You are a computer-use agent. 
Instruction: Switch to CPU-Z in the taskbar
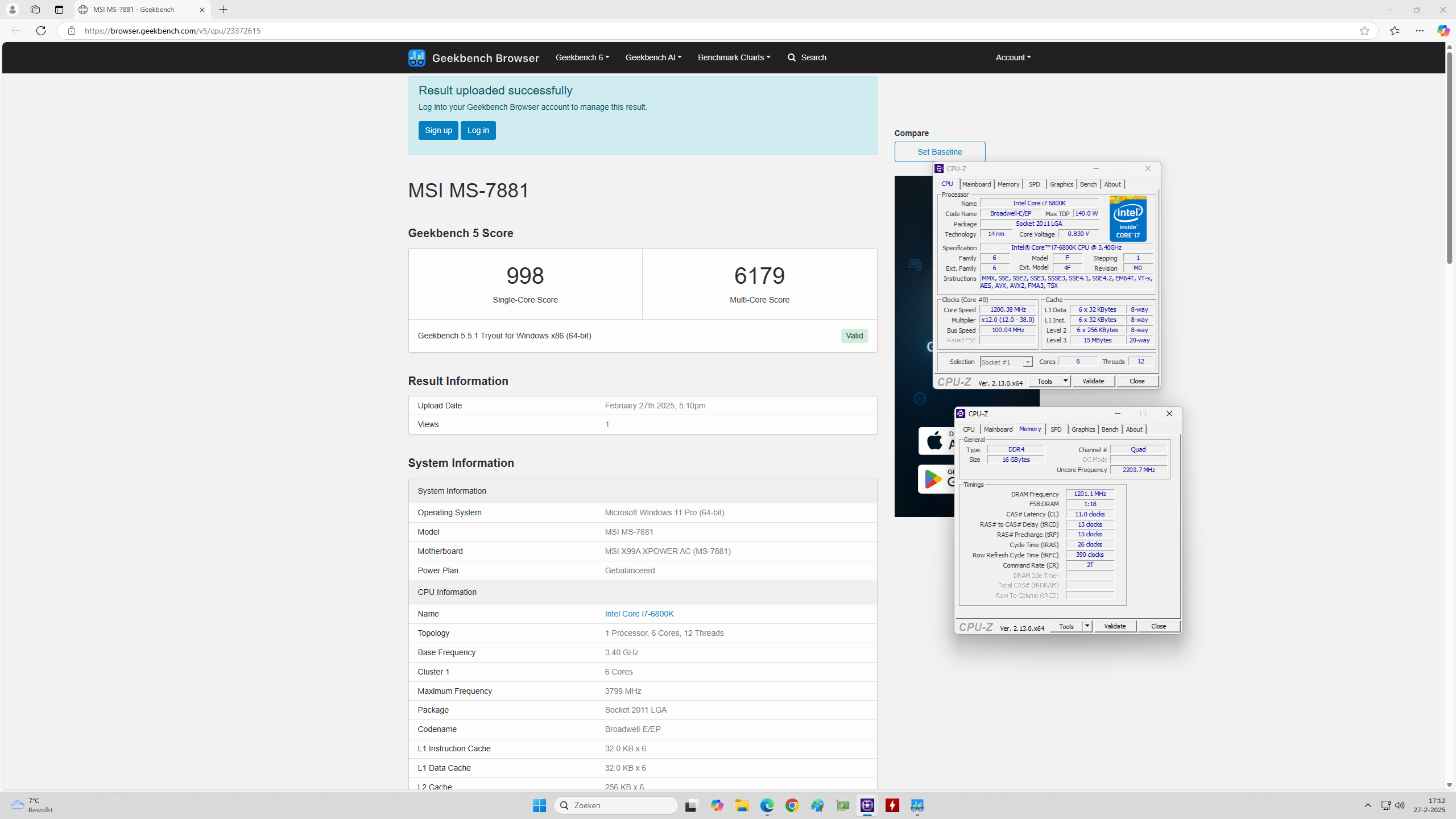click(x=867, y=805)
